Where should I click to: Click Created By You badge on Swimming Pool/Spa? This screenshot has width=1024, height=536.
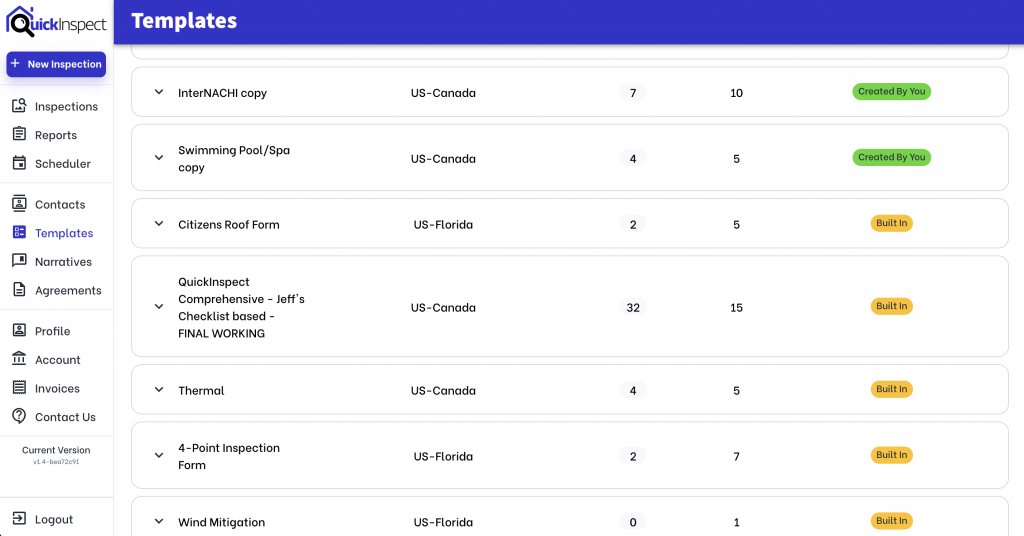point(891,157)
